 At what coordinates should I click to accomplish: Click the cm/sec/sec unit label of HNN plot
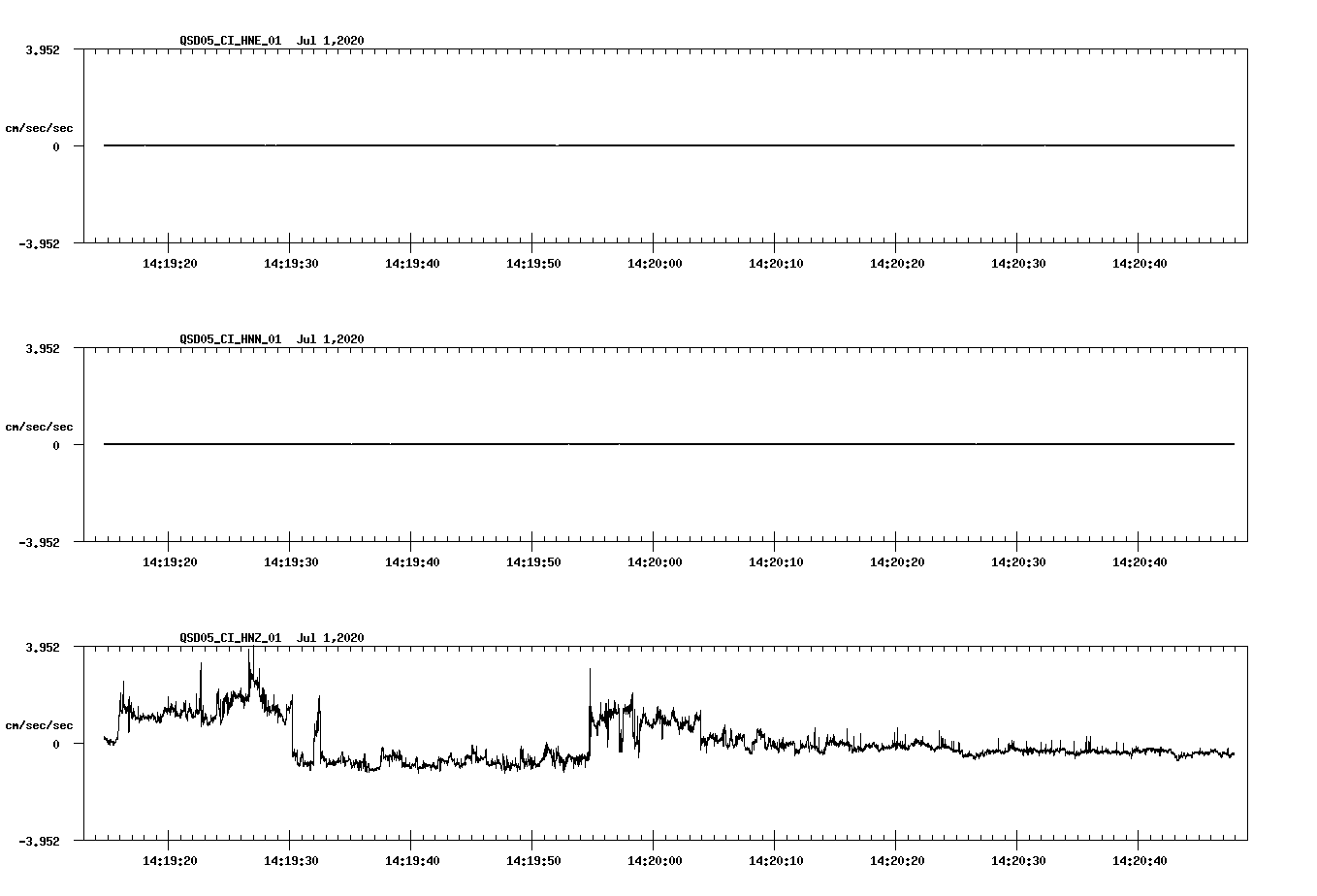click(x=39, y=427)
